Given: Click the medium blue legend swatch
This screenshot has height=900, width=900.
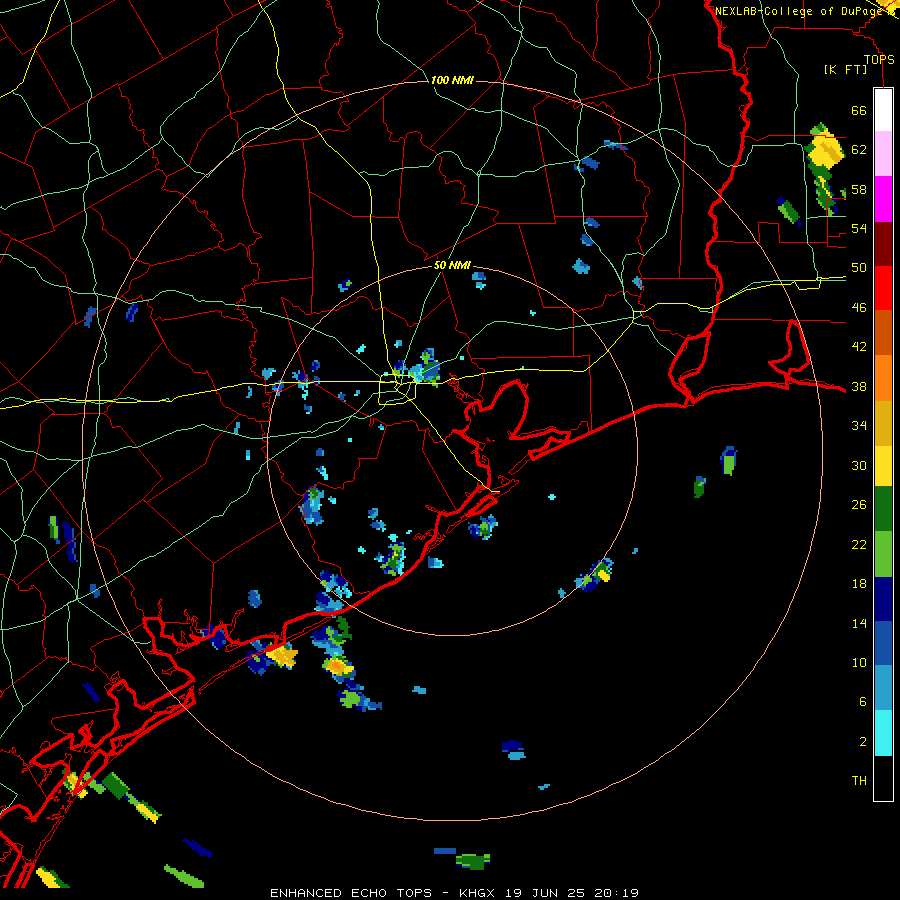Looking at the screenshot, I should coord(883,643).
